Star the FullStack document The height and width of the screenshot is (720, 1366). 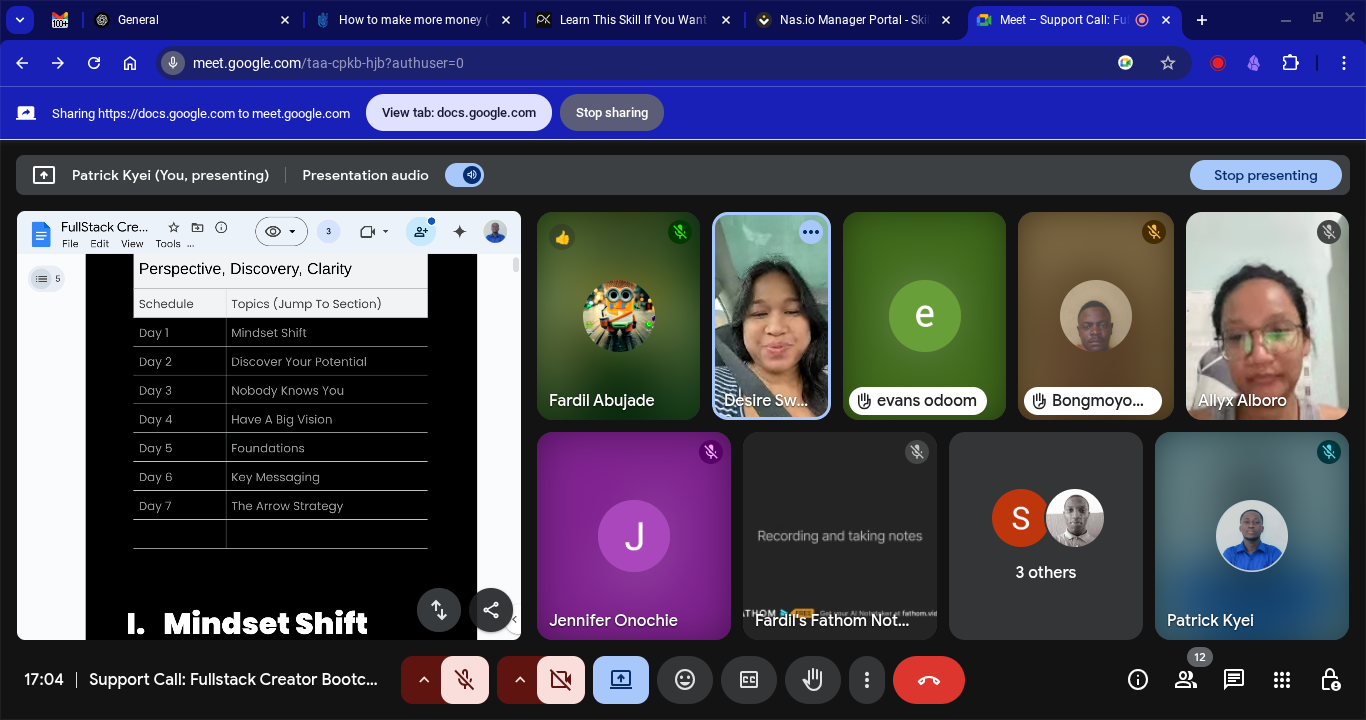[174, 227]
